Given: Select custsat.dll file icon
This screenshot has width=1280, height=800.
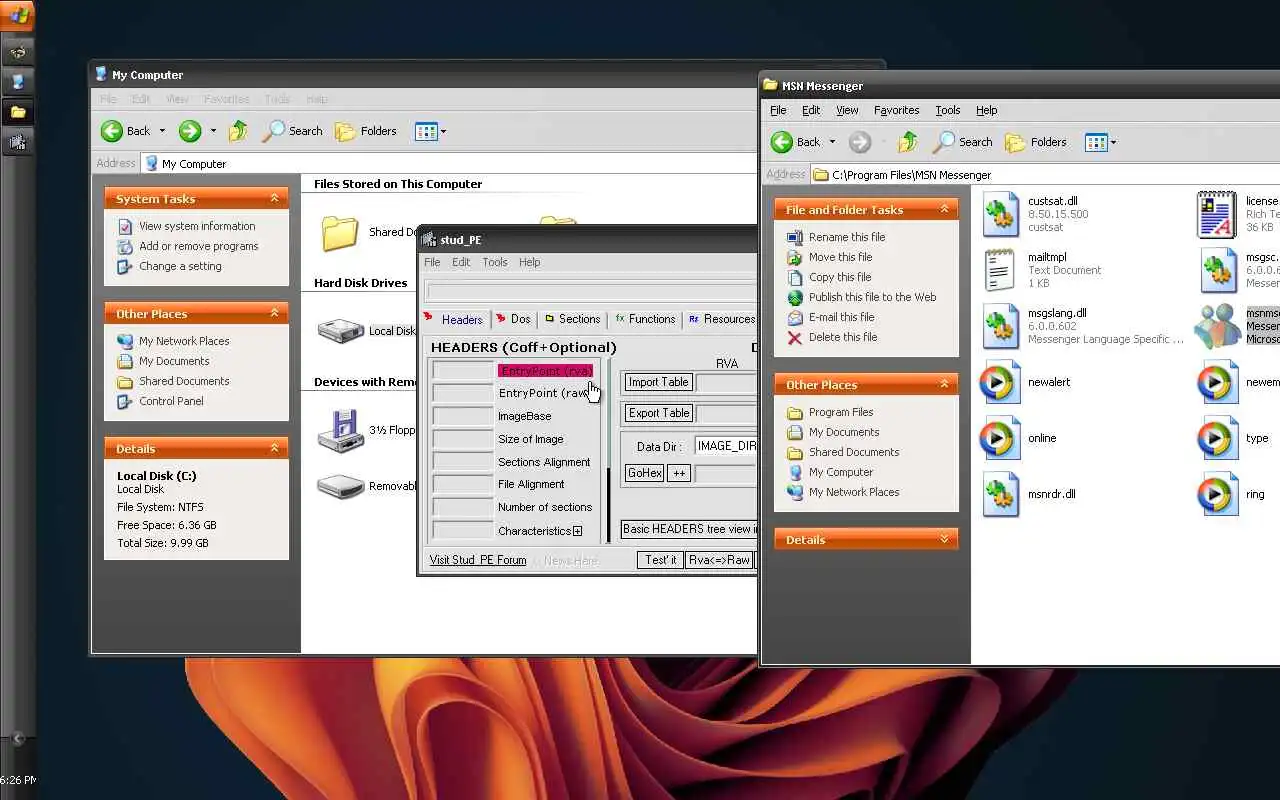Looking at the screenshot, I should [x=1000, y=214].
